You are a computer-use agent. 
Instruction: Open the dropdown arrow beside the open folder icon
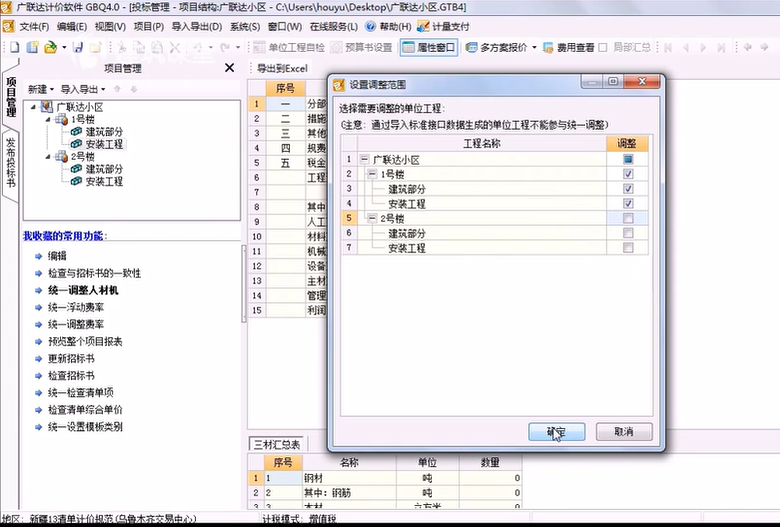point(64,47)
